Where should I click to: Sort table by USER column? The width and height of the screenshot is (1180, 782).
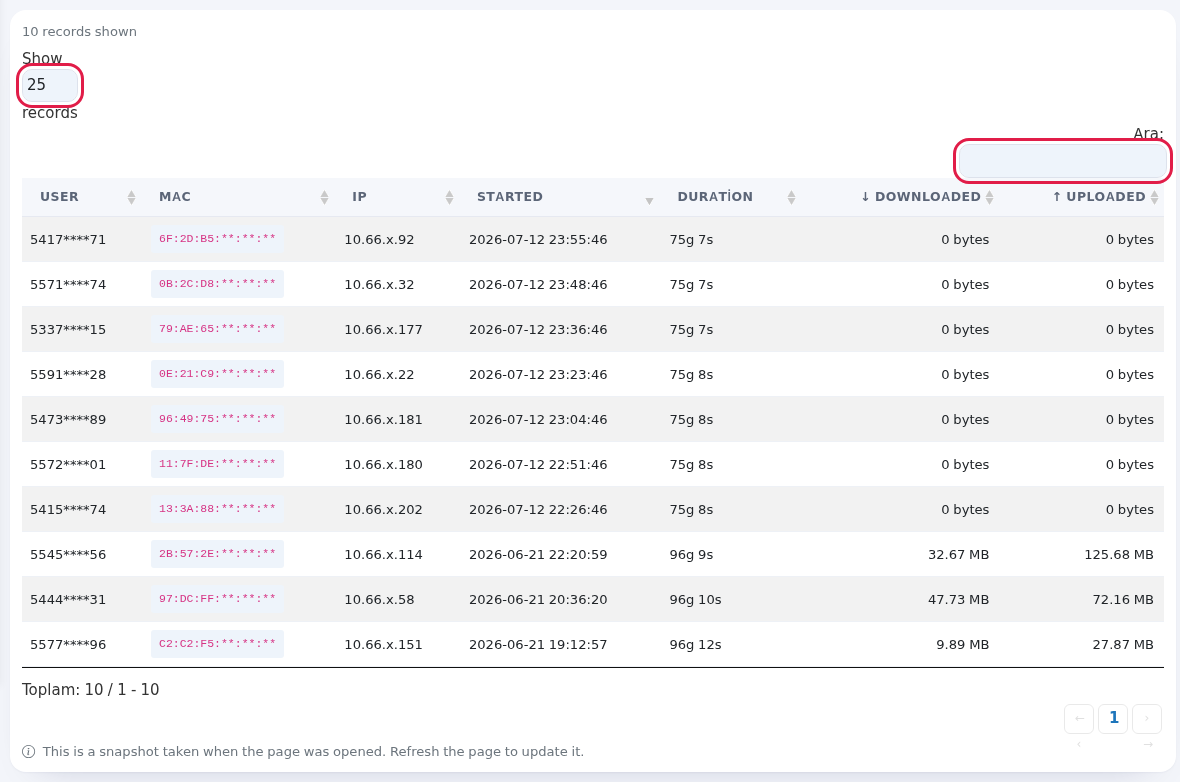[x=81, y=197]
